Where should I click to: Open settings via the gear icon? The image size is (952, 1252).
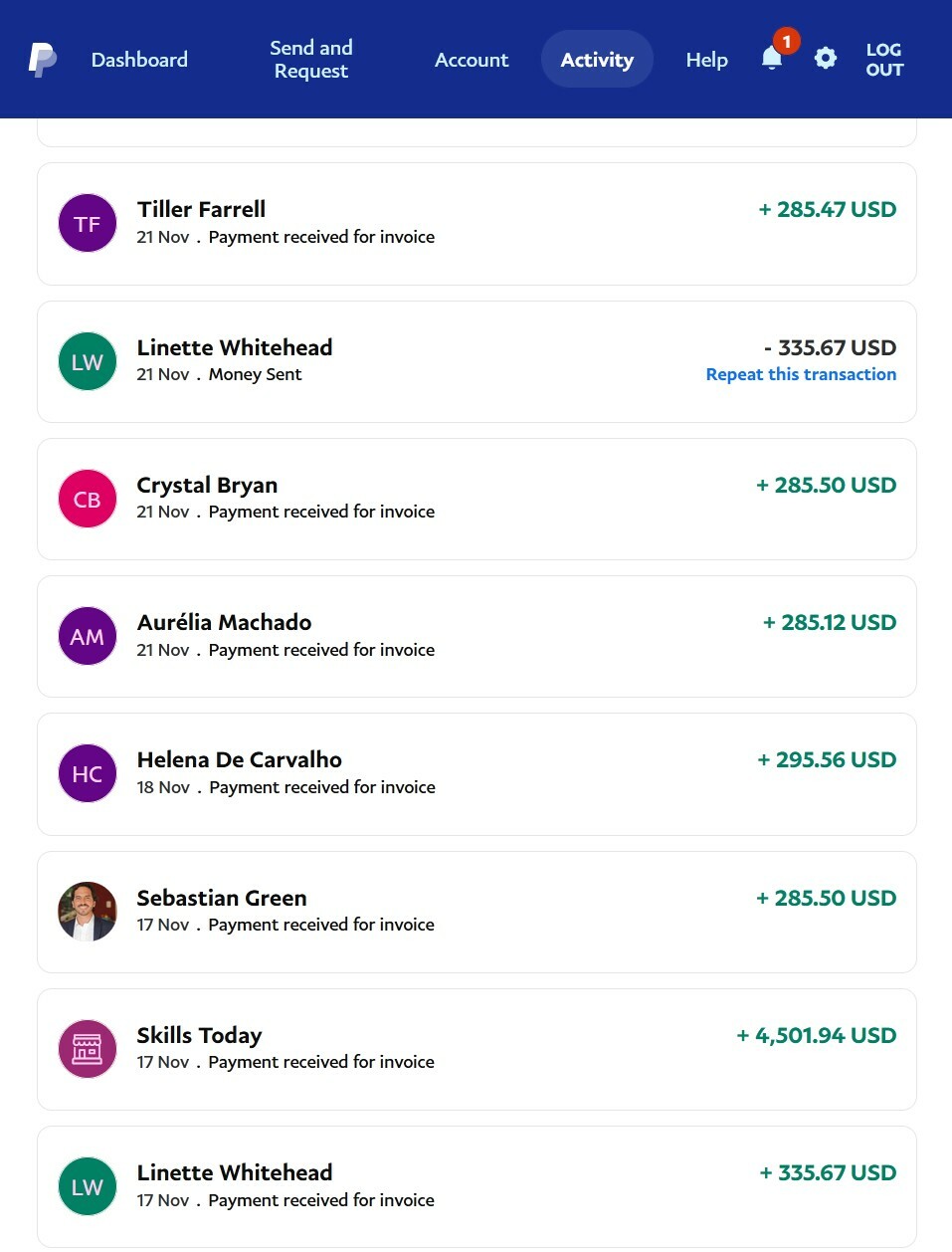826,59
